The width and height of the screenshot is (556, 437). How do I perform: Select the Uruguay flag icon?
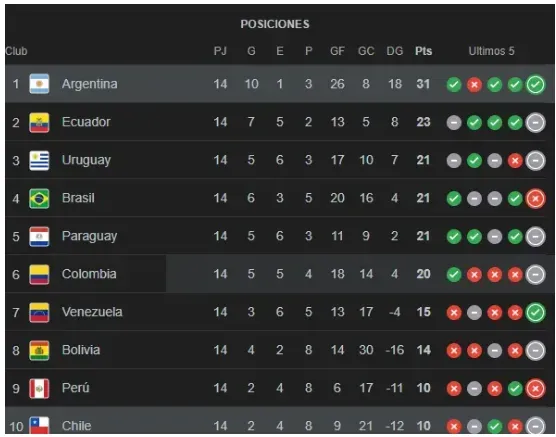[x=39, y=160]
